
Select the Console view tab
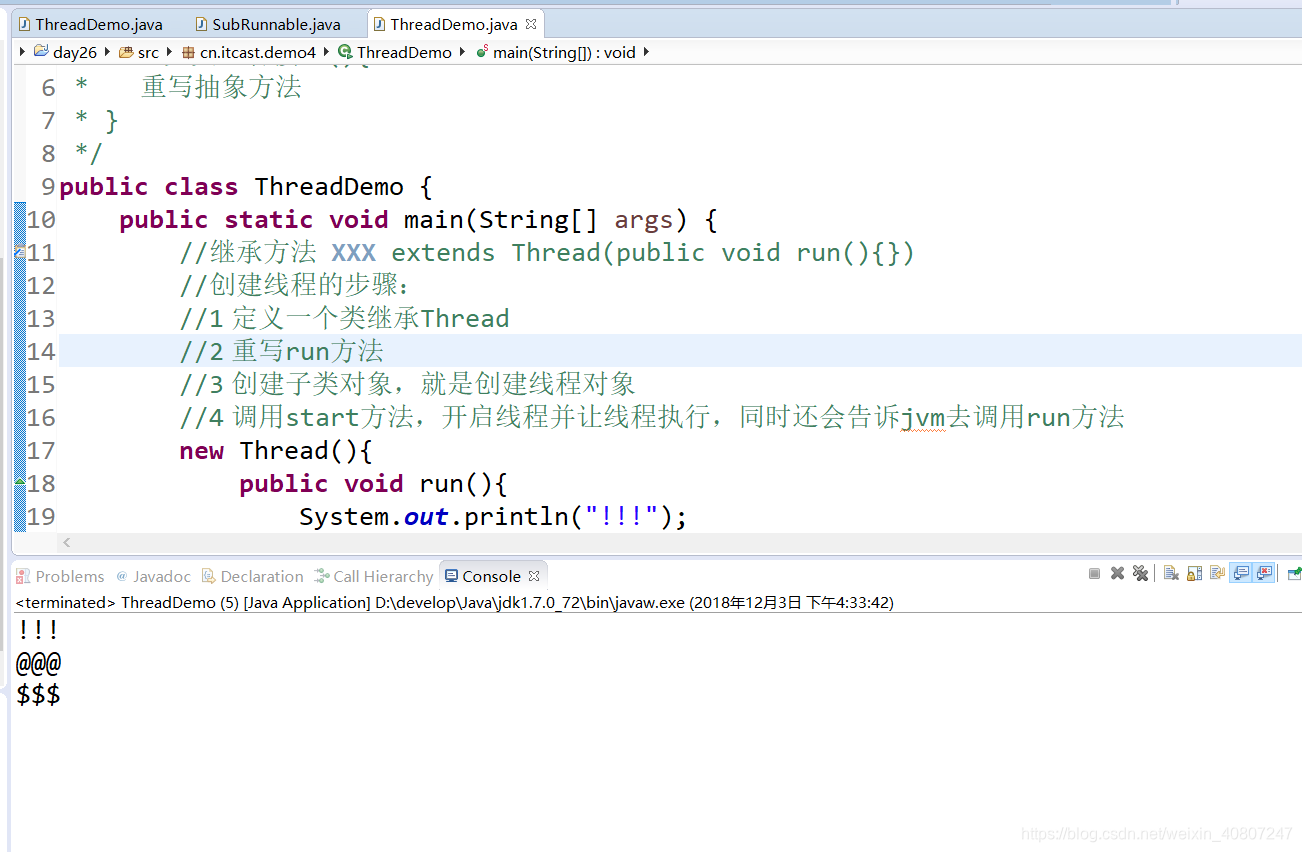pyautogui.click(x=492, y=576)
